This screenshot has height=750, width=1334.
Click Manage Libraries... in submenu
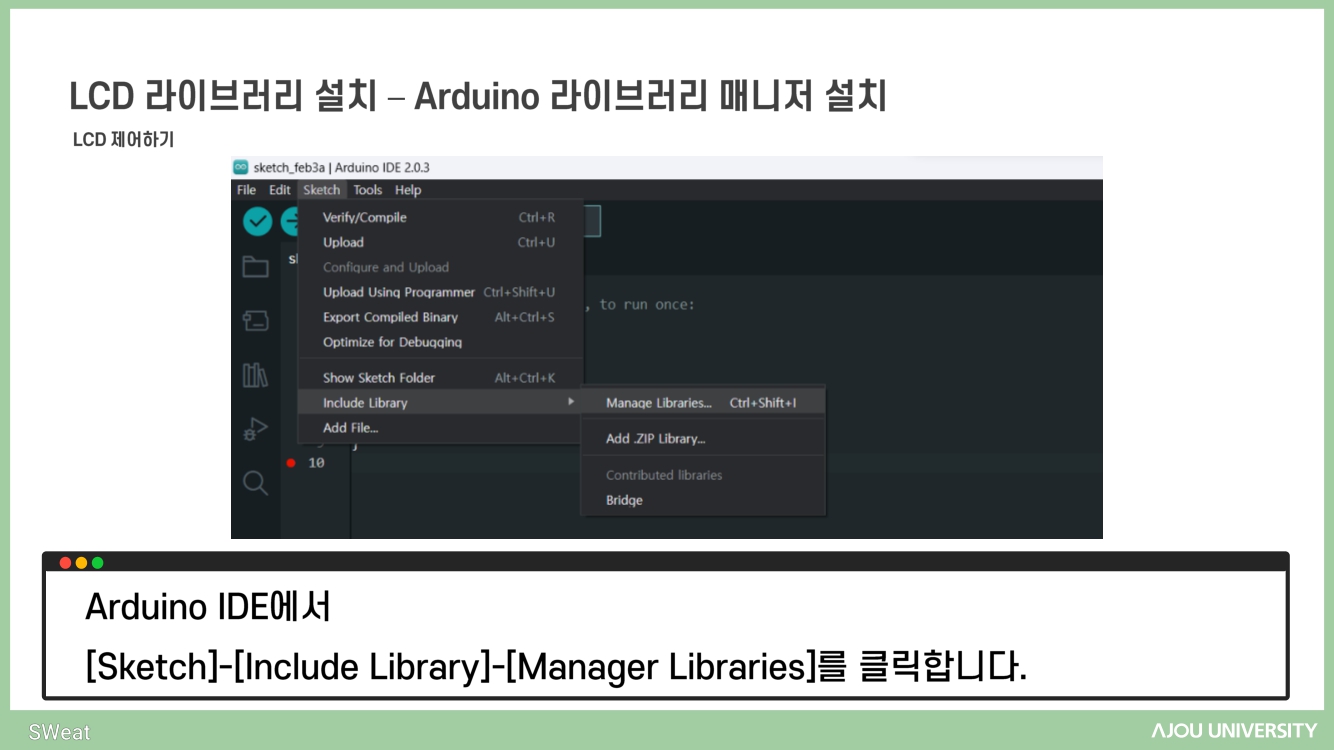[x=703, y=403]
